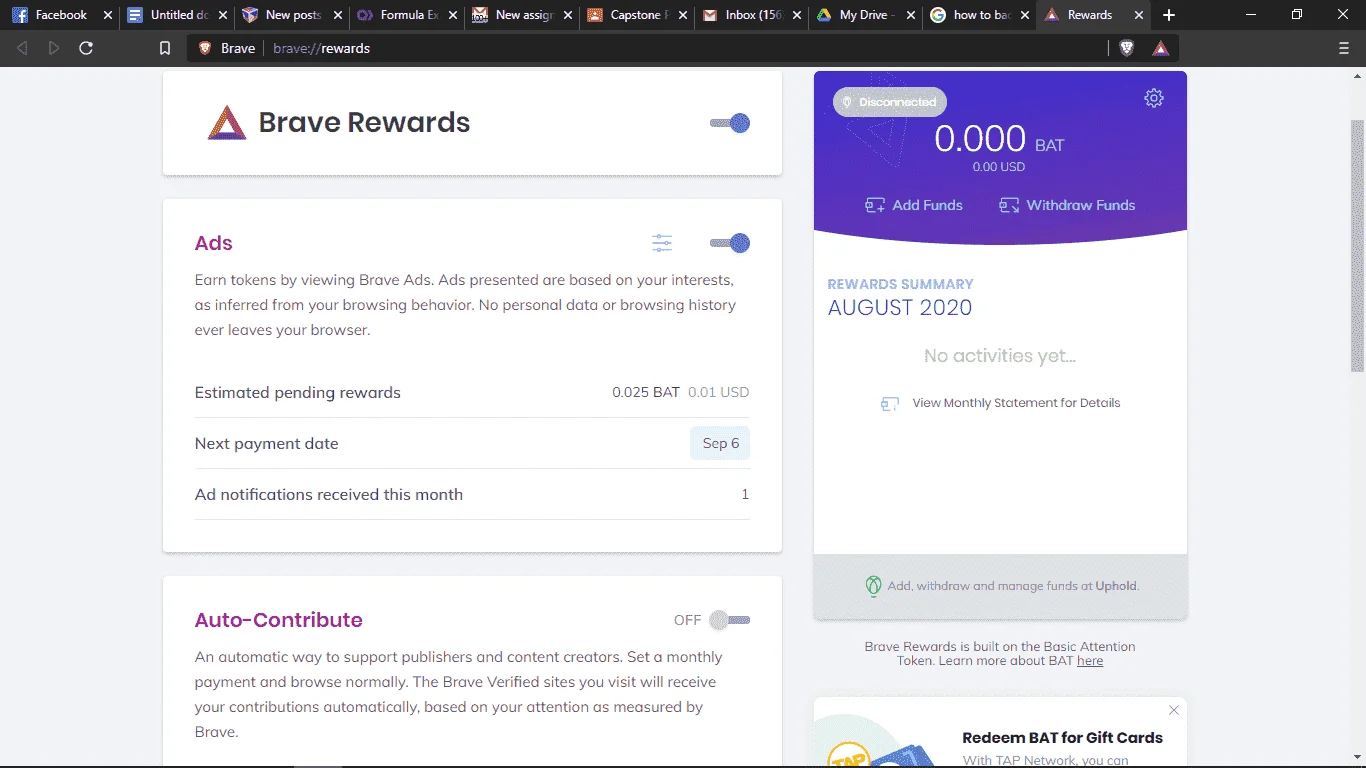Go back to previous page

23,48
